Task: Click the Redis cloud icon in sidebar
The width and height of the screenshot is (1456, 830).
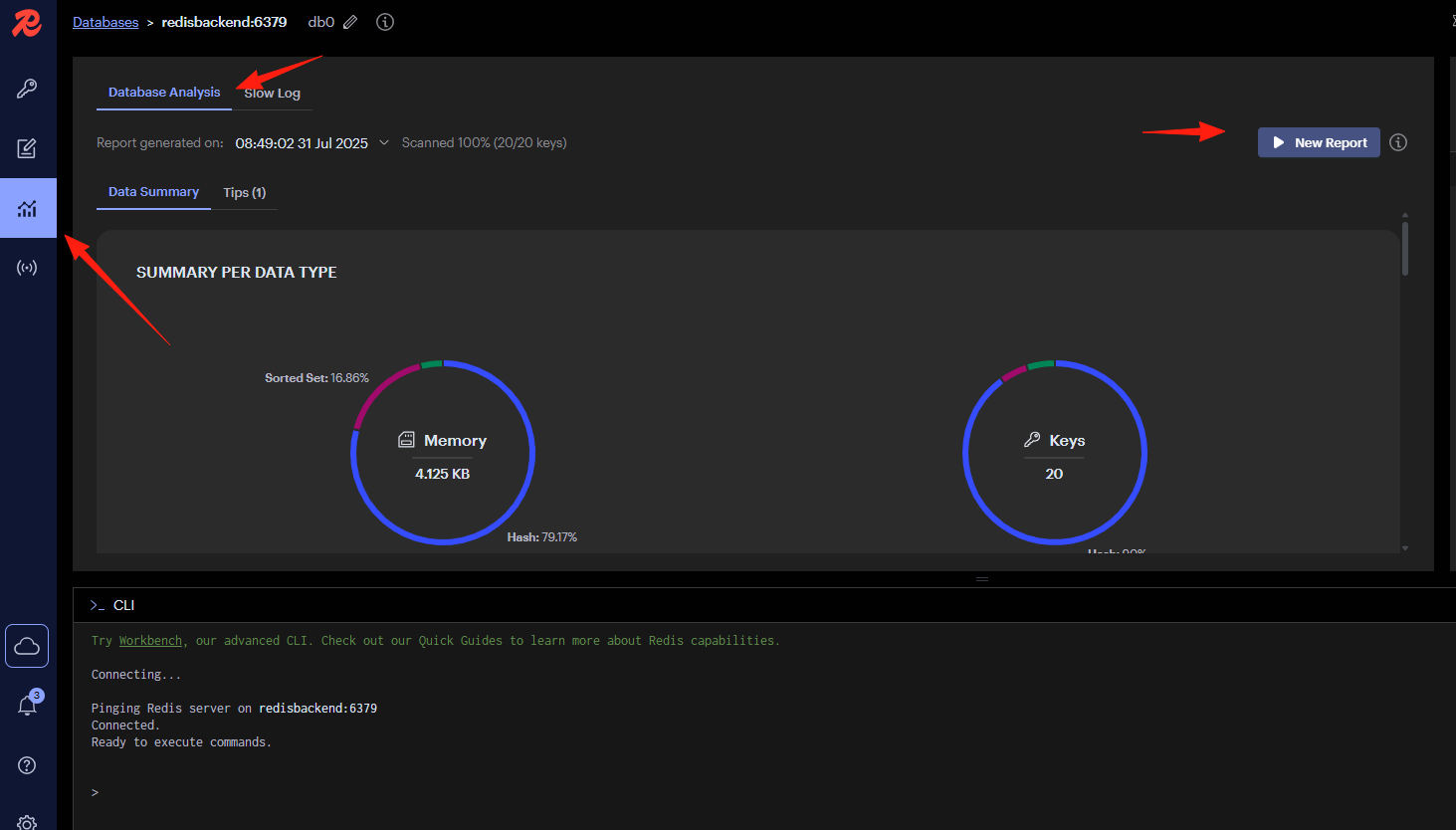Action: pyautogui.click(x=27, y=647)
